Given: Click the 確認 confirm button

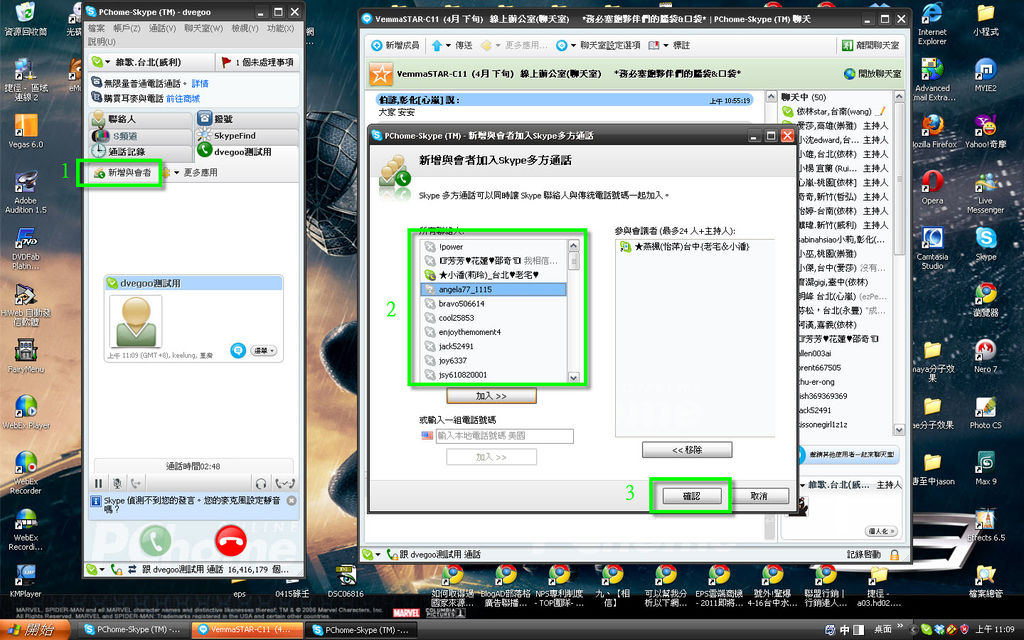Looking at the screenshot, I should click(x=692, y=496).
